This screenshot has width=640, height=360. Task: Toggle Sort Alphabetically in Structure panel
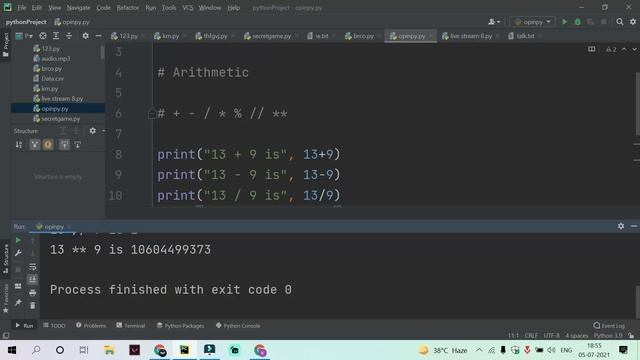point(19,144)
